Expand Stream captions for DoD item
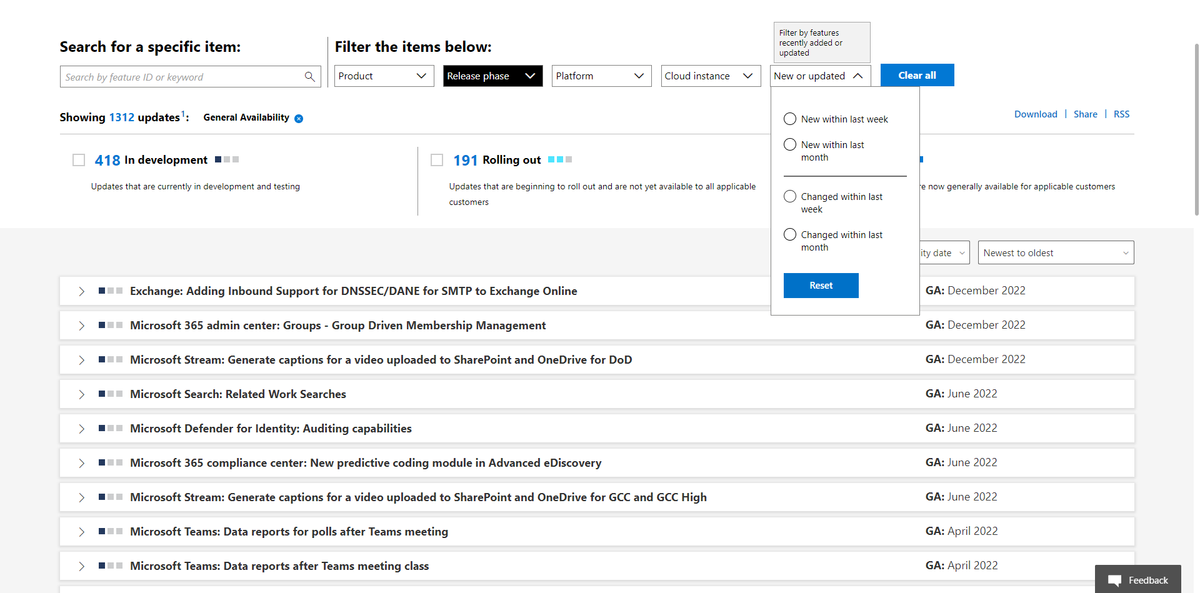1200x593 pixels. (x=82, y=360)
